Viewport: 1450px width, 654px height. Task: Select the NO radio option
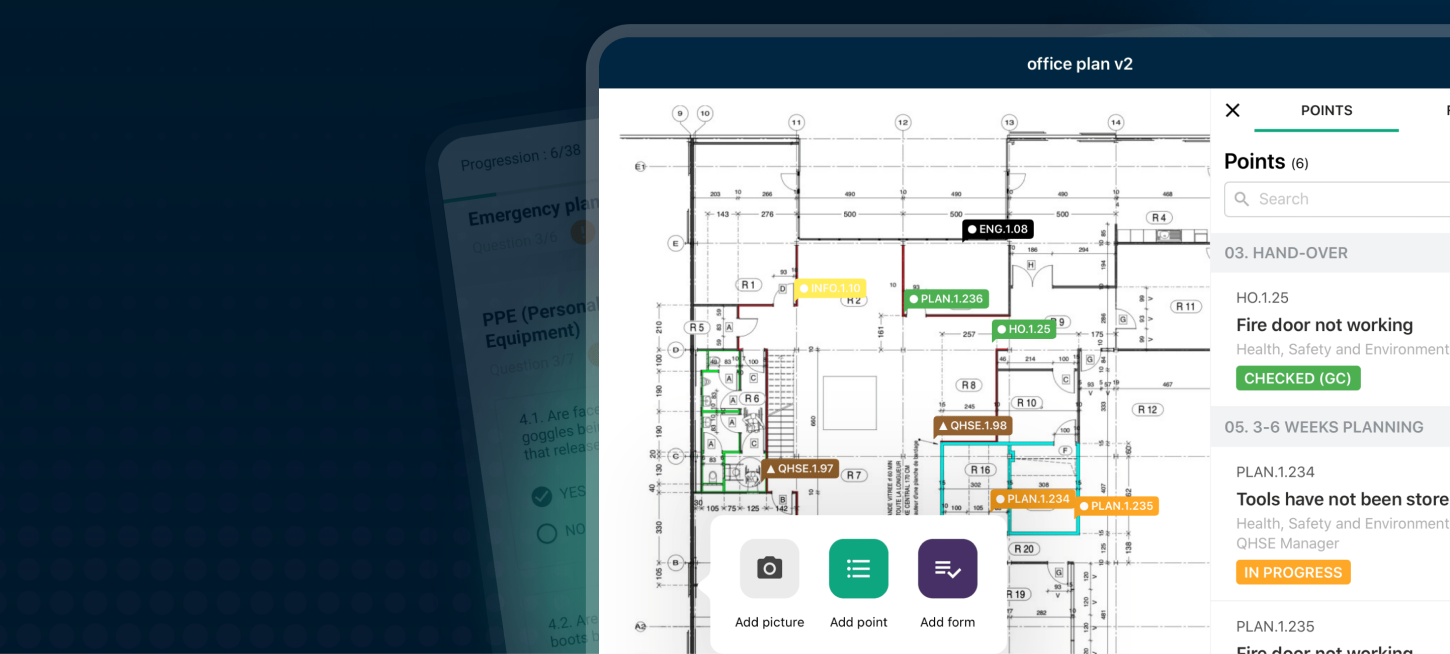546,533
